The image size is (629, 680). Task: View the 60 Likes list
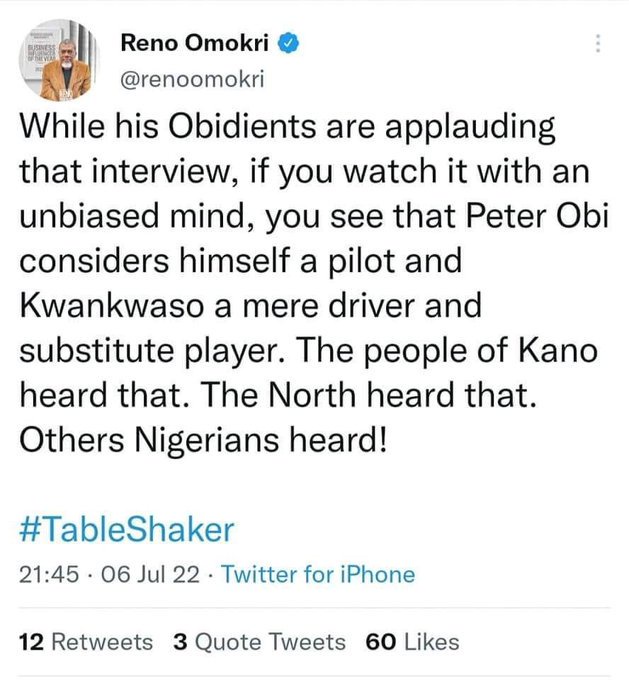tap(412, 642)
